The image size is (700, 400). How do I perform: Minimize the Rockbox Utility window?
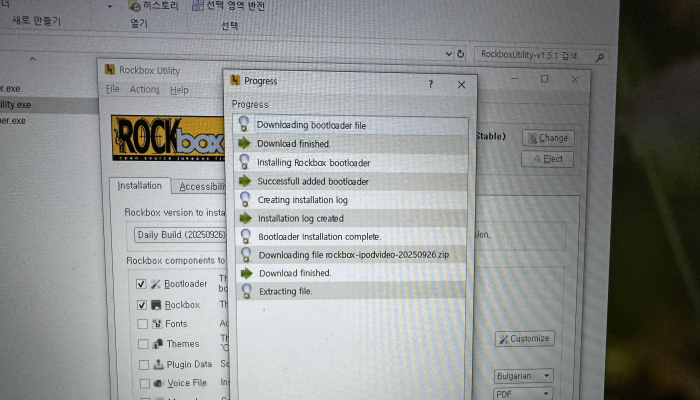click(514, 79)
